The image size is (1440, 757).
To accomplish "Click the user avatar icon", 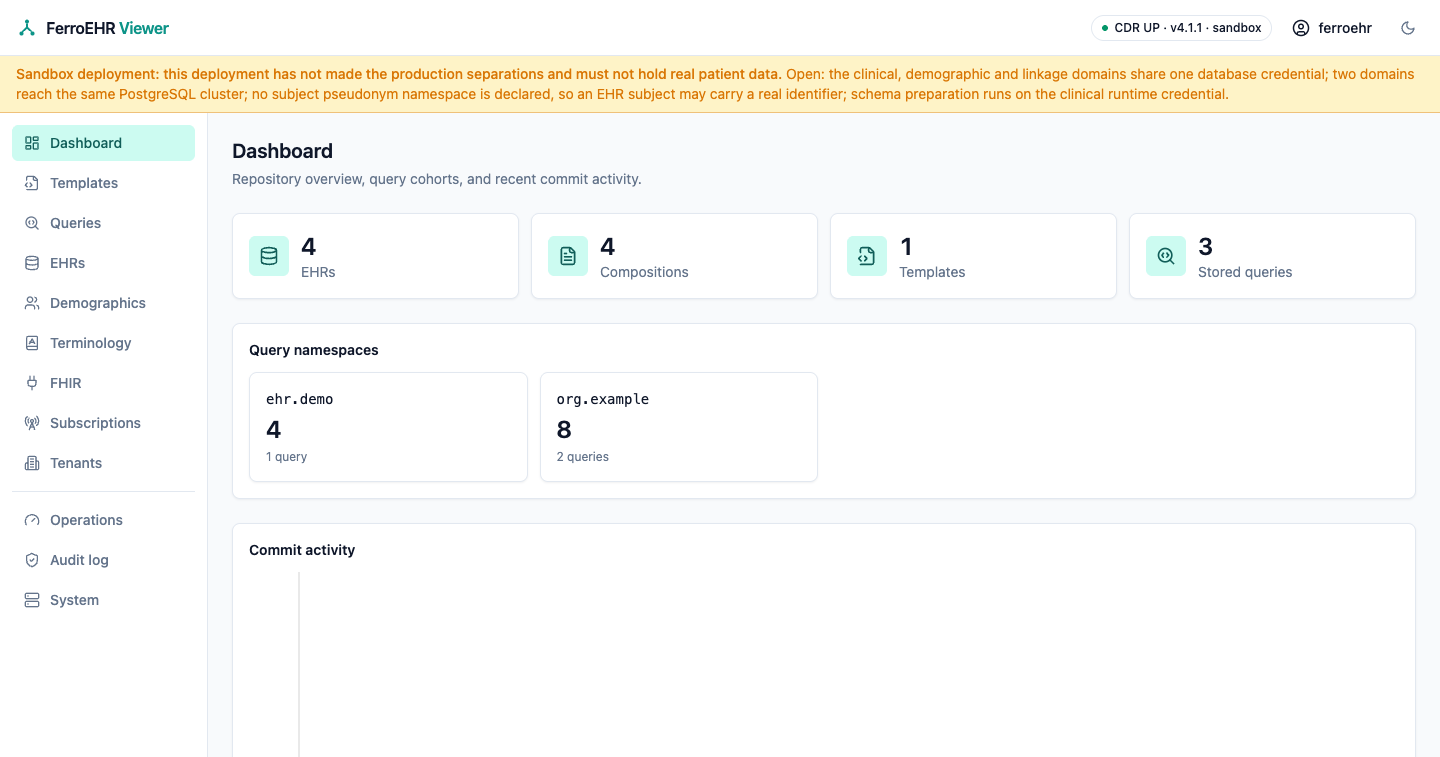I will click(1301, 28).
